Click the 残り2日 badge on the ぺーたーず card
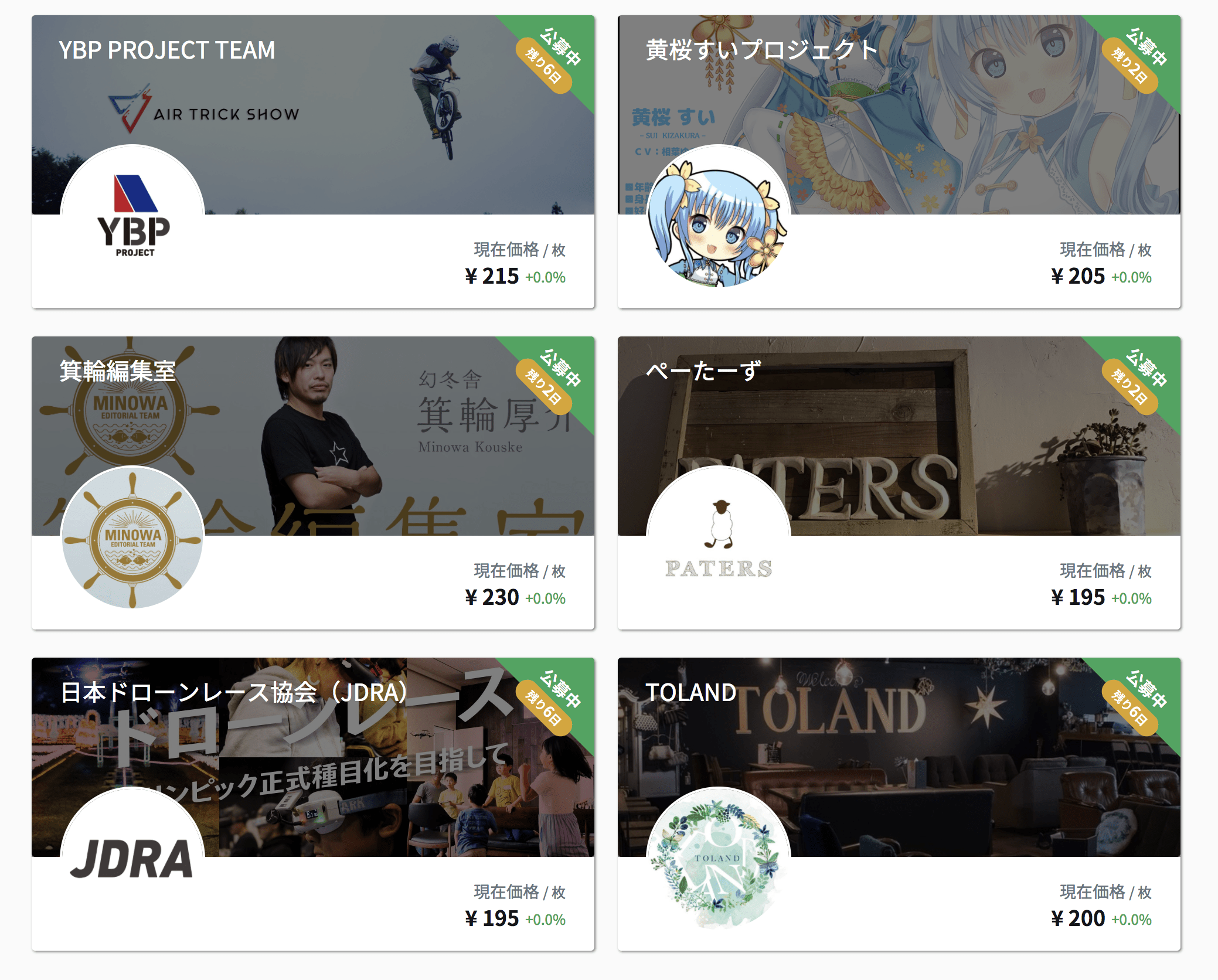This screenshot has width=1218, height=980. click(x=1129, y=387)
